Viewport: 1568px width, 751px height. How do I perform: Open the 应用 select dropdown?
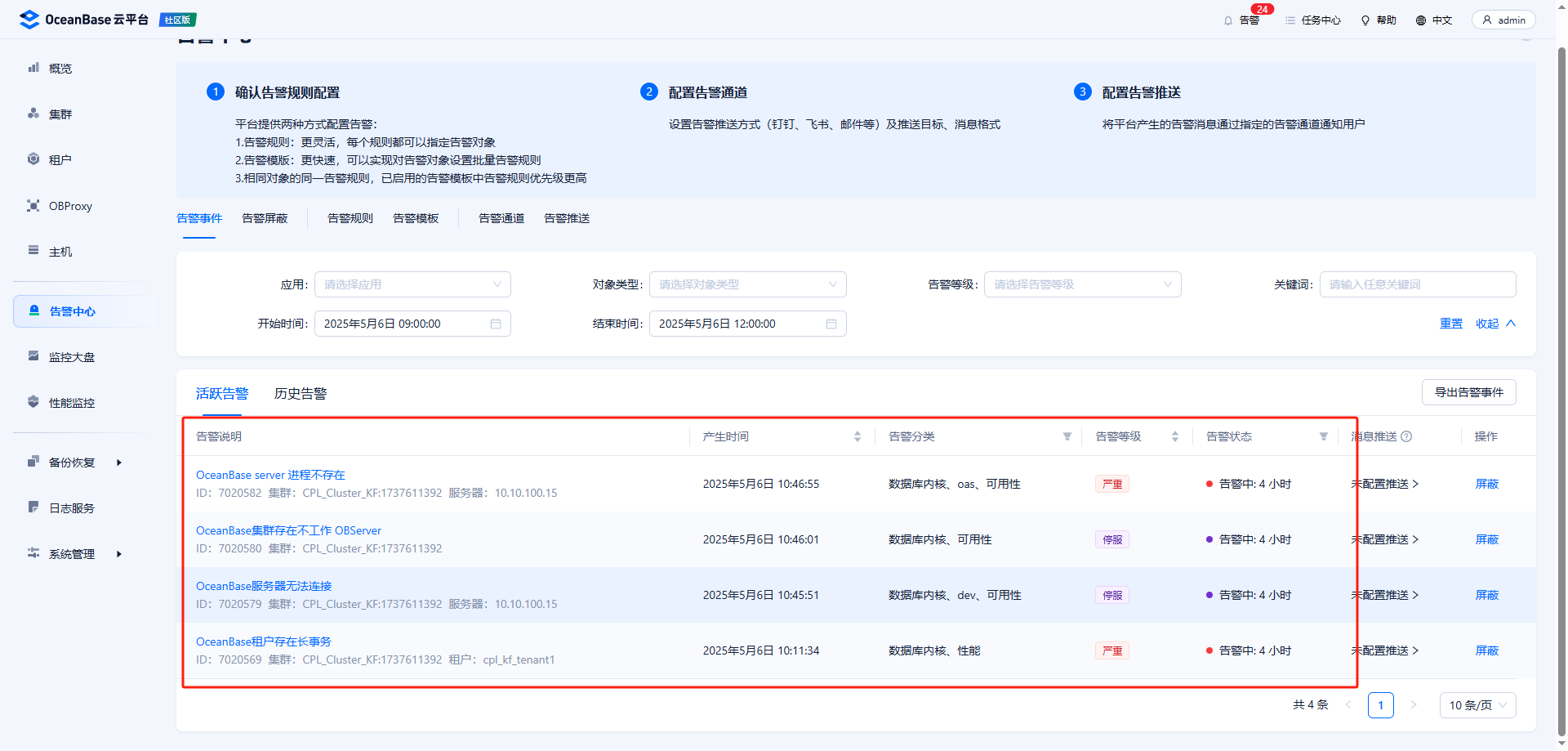[412, 284]
